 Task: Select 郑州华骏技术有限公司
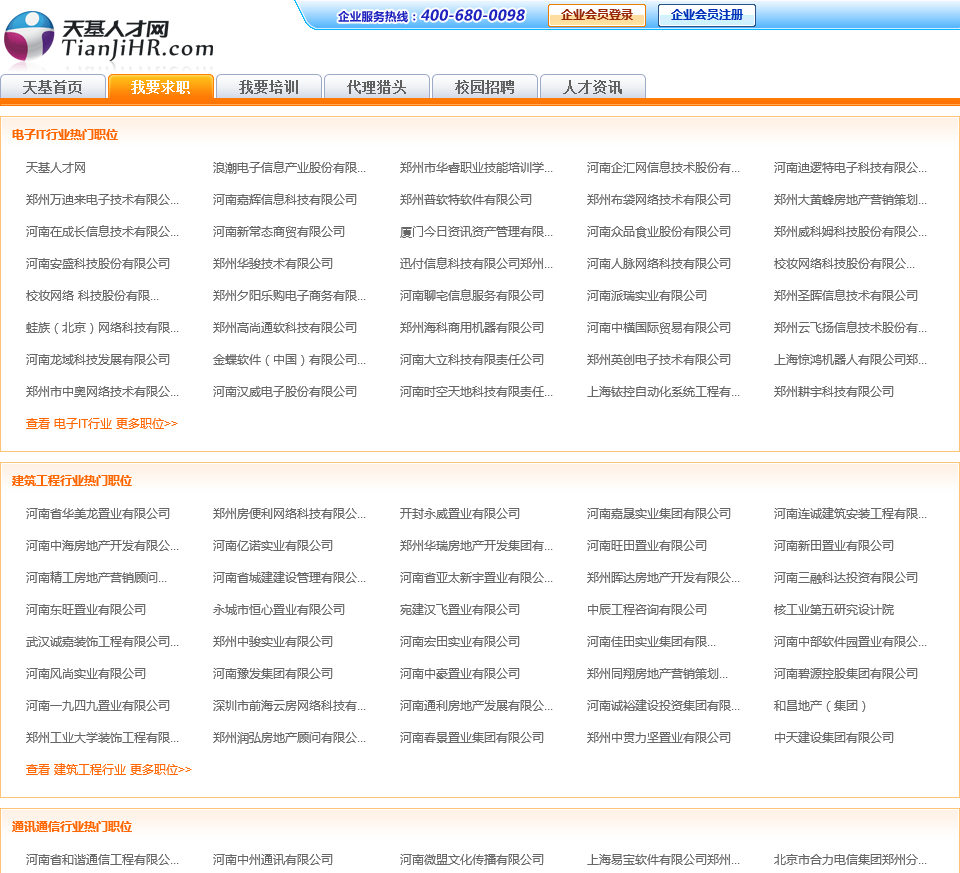pyautogui.click(x=272, y=264)
